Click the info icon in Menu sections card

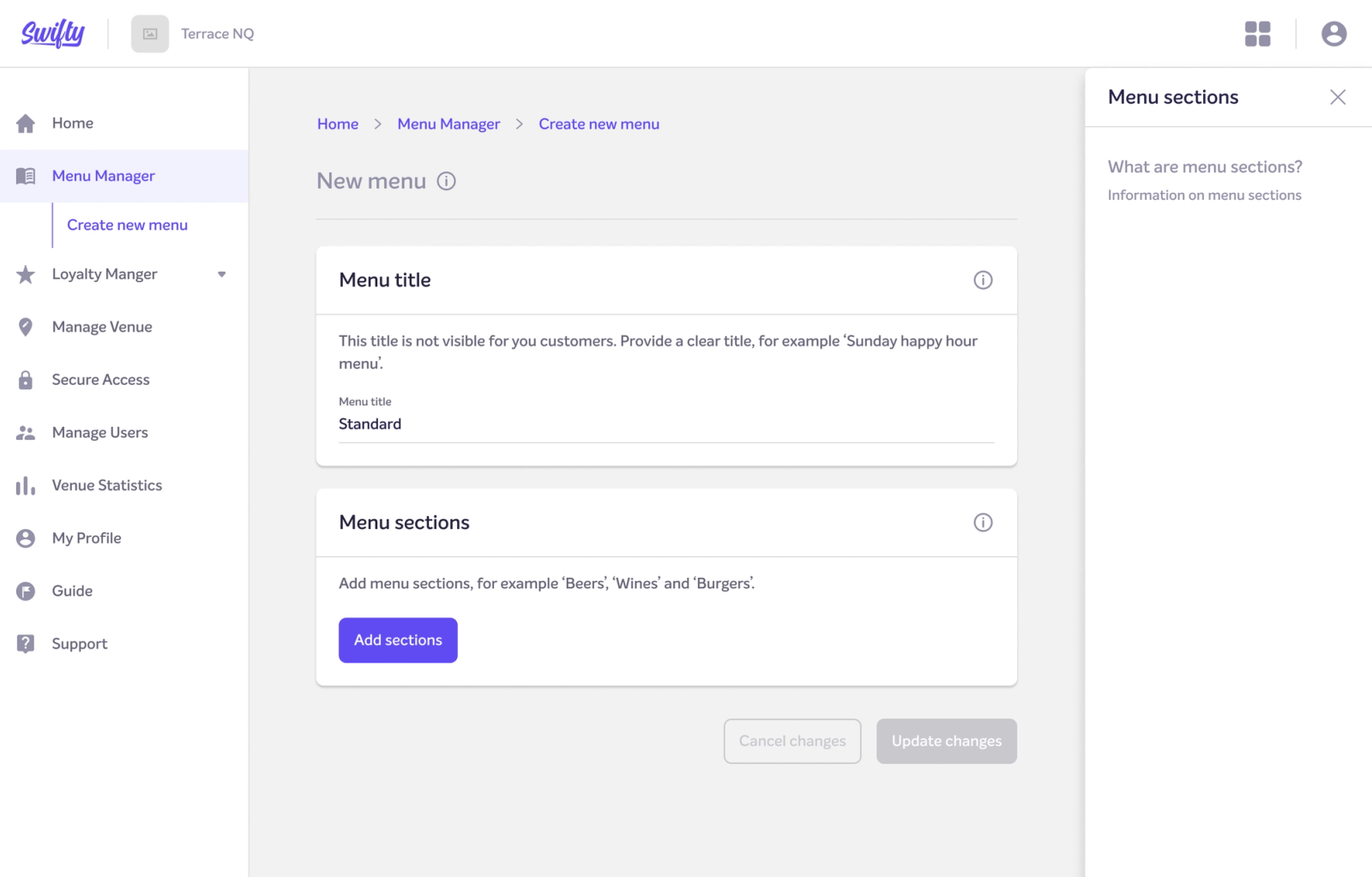[x=983, y=523]
